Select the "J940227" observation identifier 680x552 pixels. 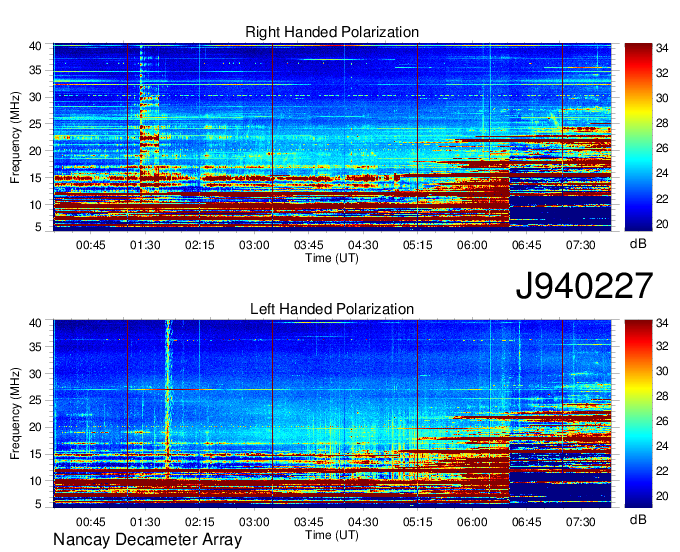click(x=584, y=285)
